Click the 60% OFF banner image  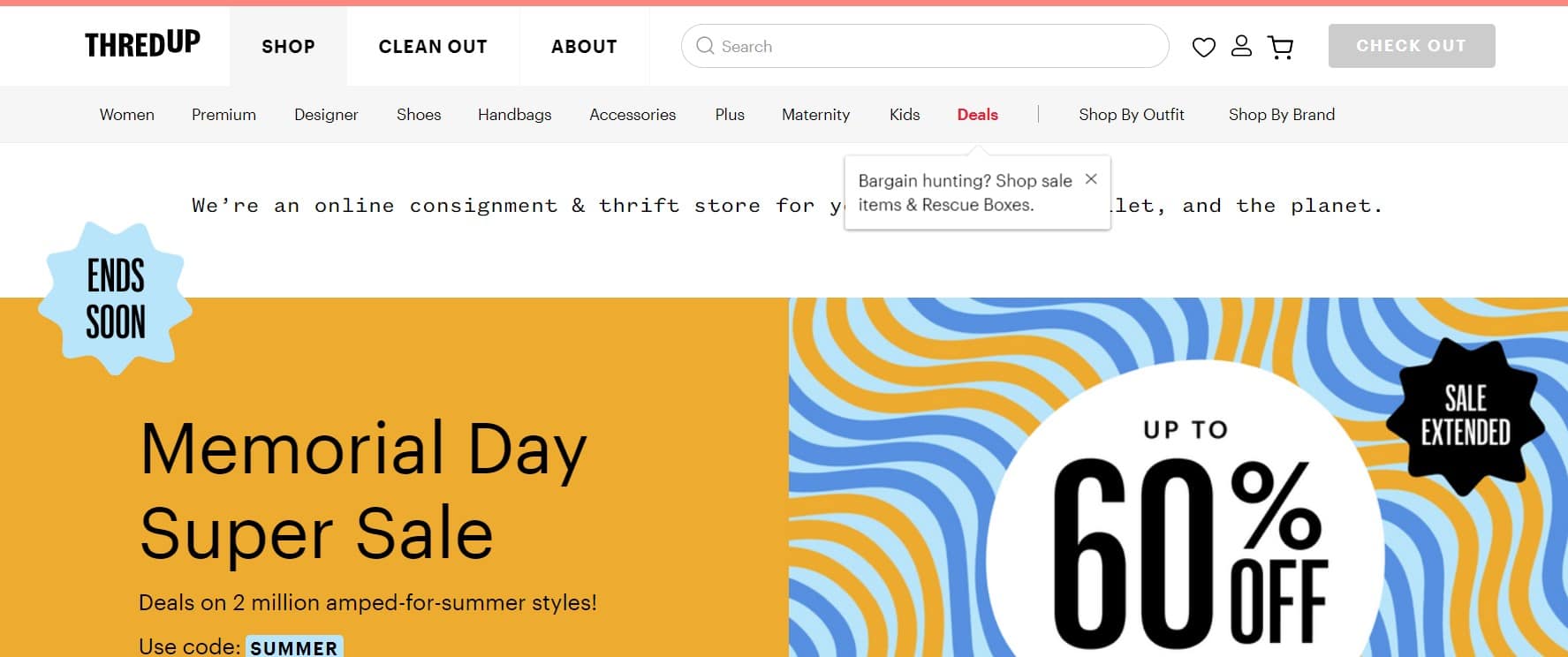click(x=1178, y=477)
